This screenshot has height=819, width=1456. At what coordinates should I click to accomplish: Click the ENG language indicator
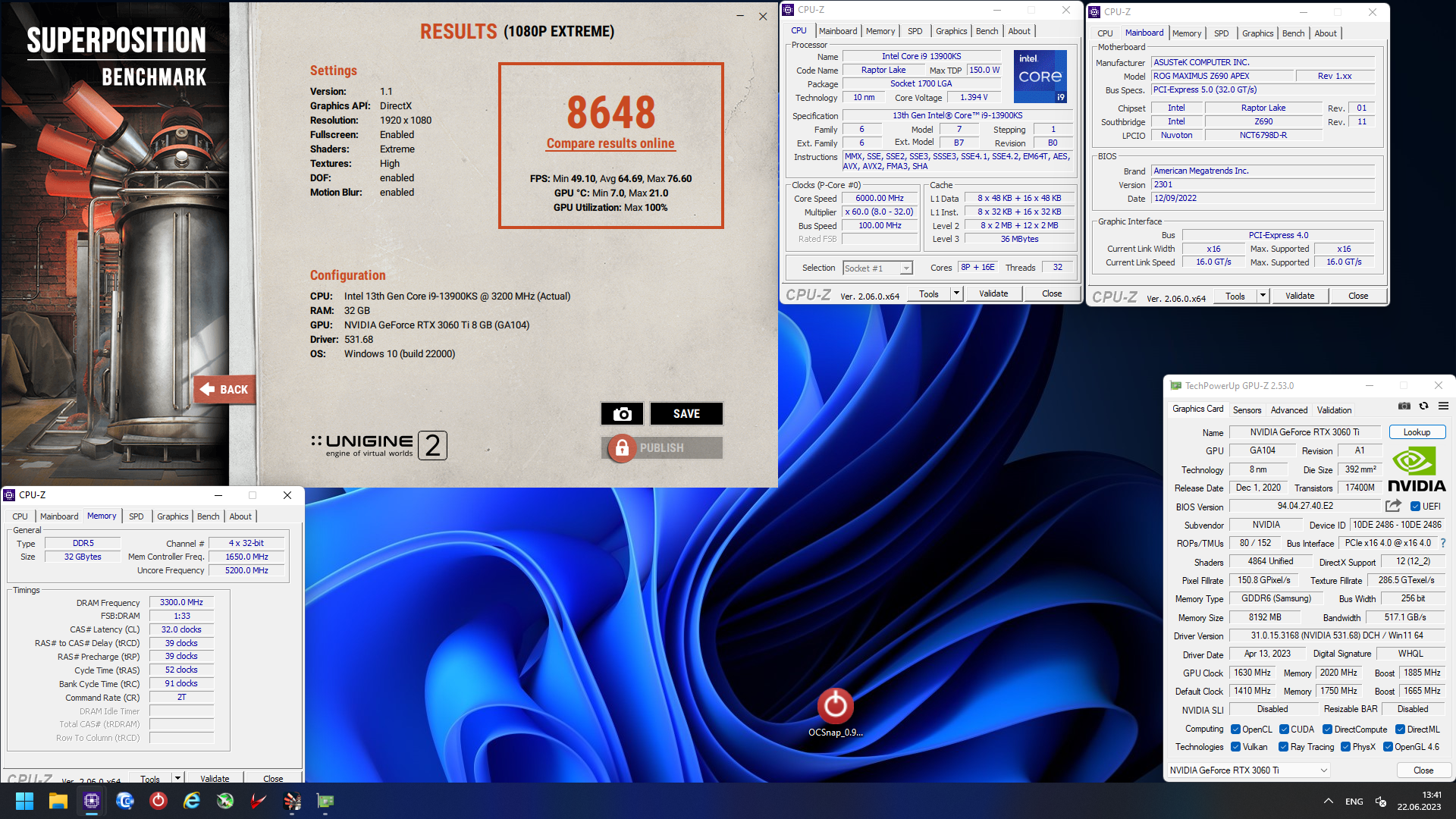point(1354,802)
